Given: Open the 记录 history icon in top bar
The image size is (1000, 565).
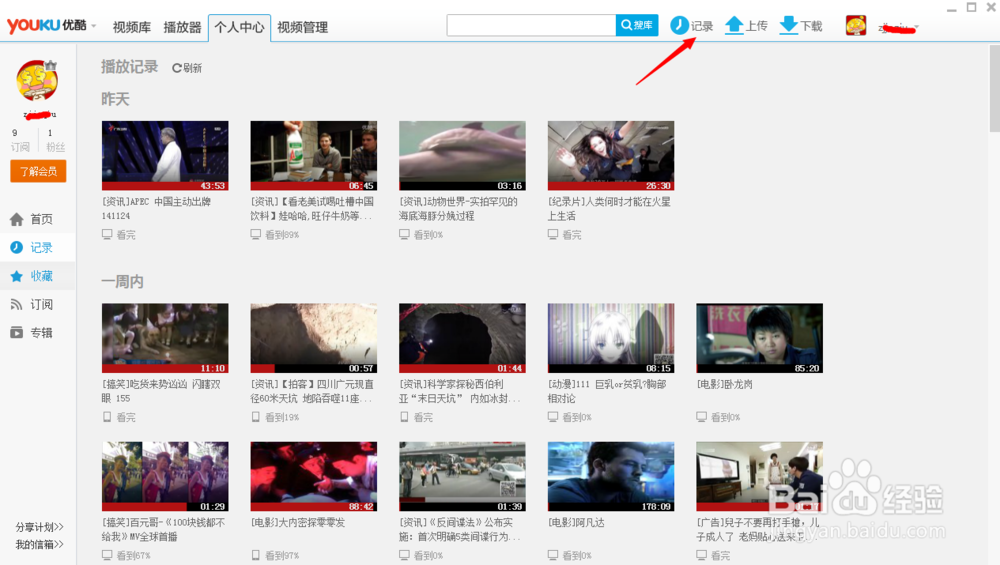Looking at the screenshot, I should coord(679,26).
